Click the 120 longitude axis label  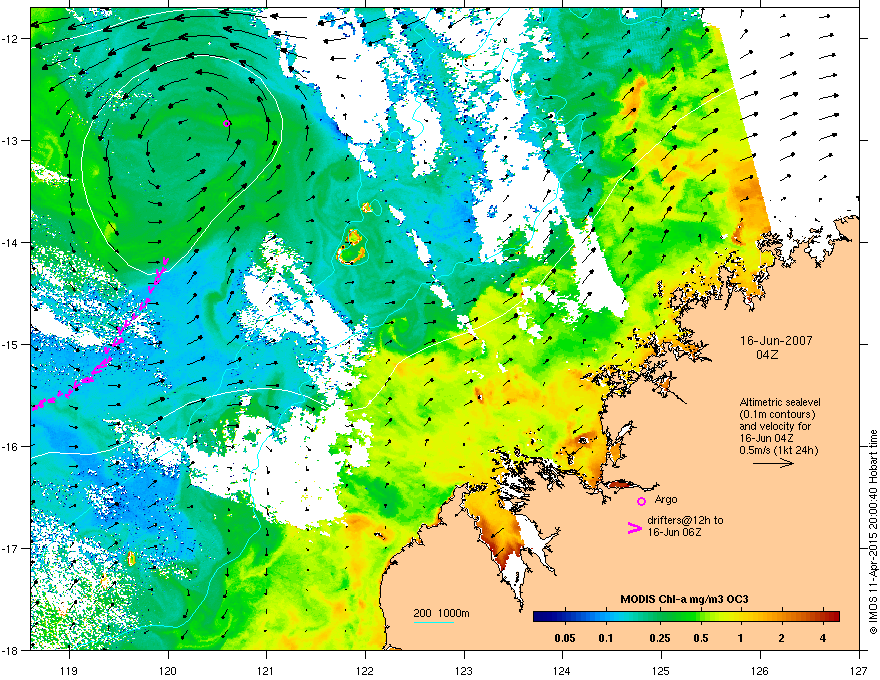click(x=168, y=669)
